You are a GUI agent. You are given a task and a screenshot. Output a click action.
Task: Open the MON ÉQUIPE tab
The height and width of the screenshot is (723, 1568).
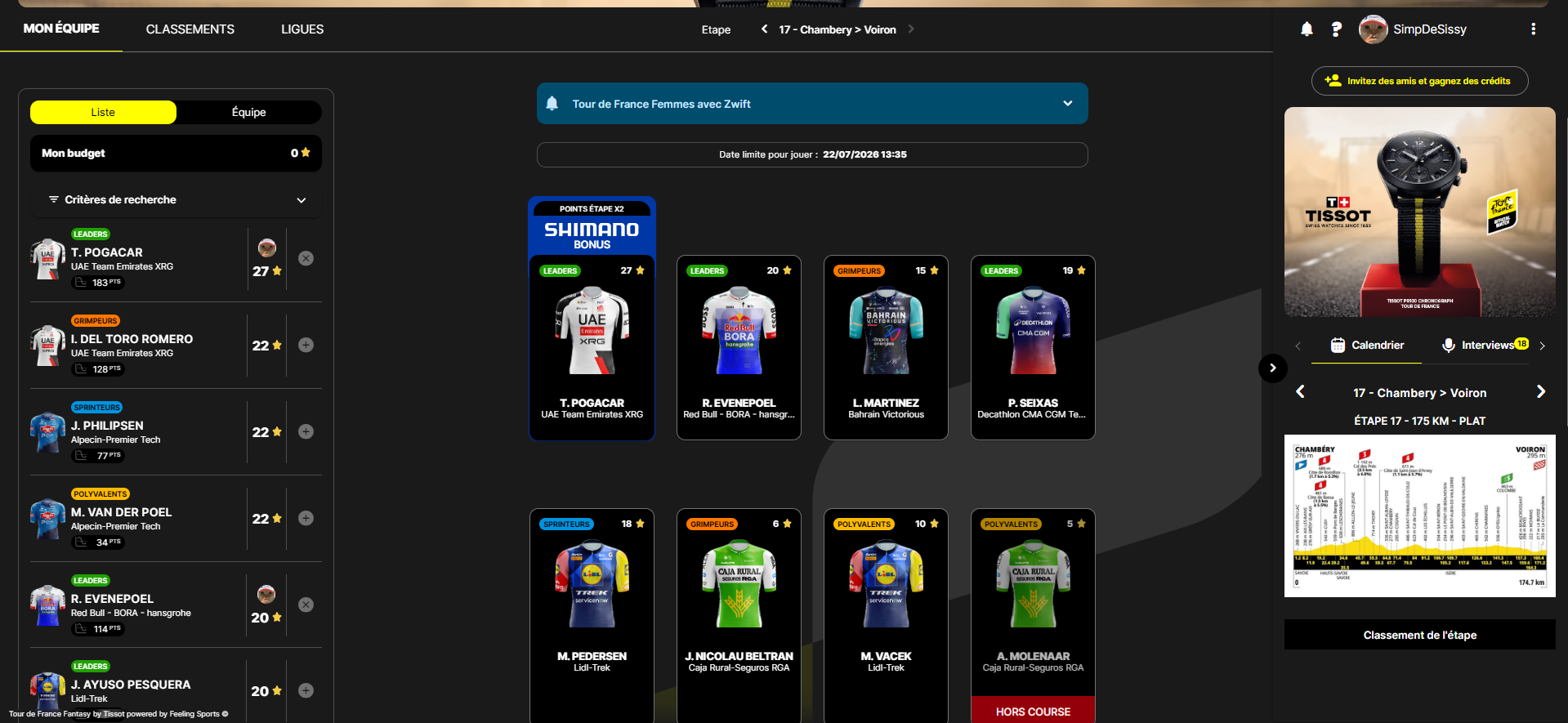(61, 29)
